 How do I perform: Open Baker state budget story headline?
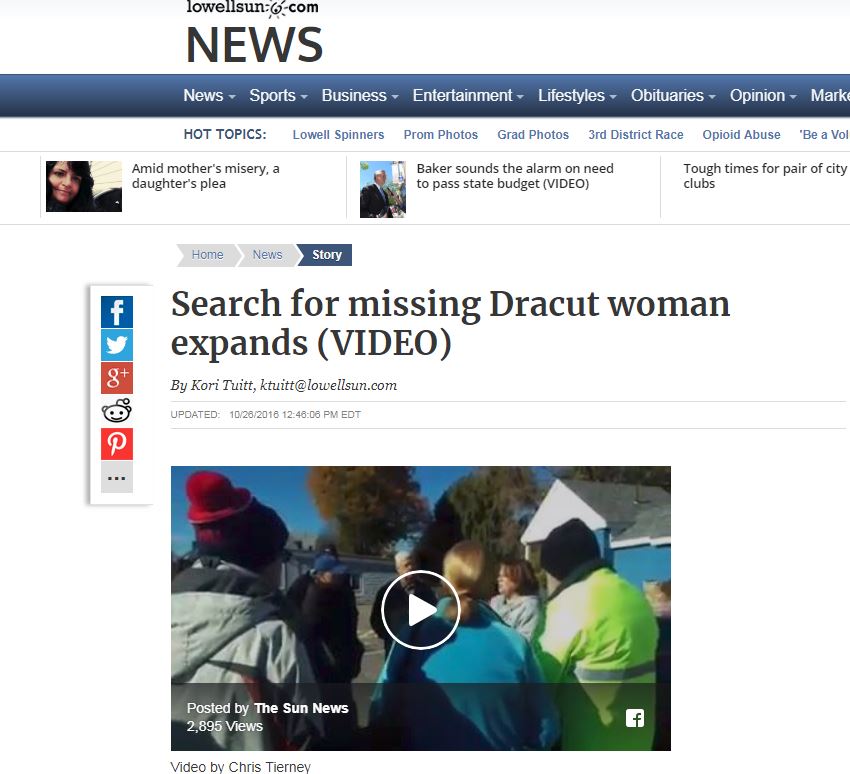(x=515, y=176)
